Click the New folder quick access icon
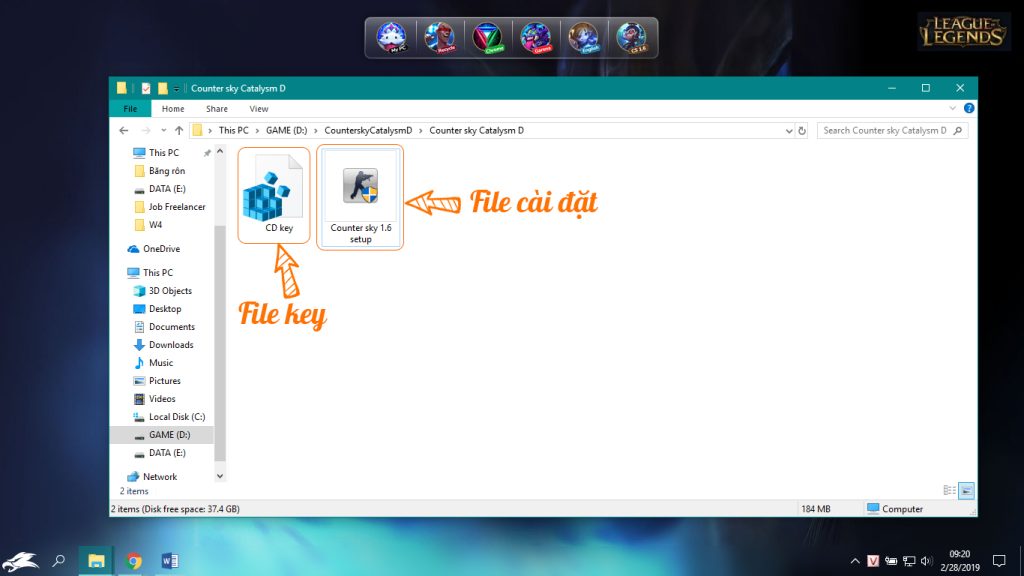 click(163, 88)
